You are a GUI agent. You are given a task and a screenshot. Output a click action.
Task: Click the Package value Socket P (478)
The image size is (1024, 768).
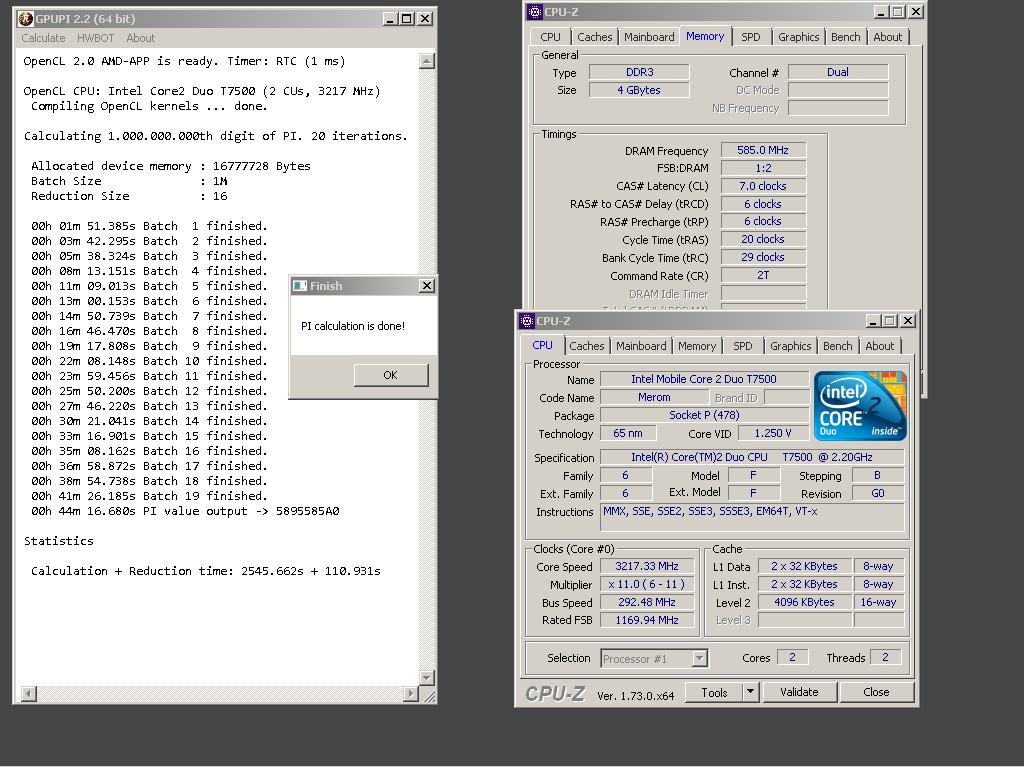tap(704, 415)
